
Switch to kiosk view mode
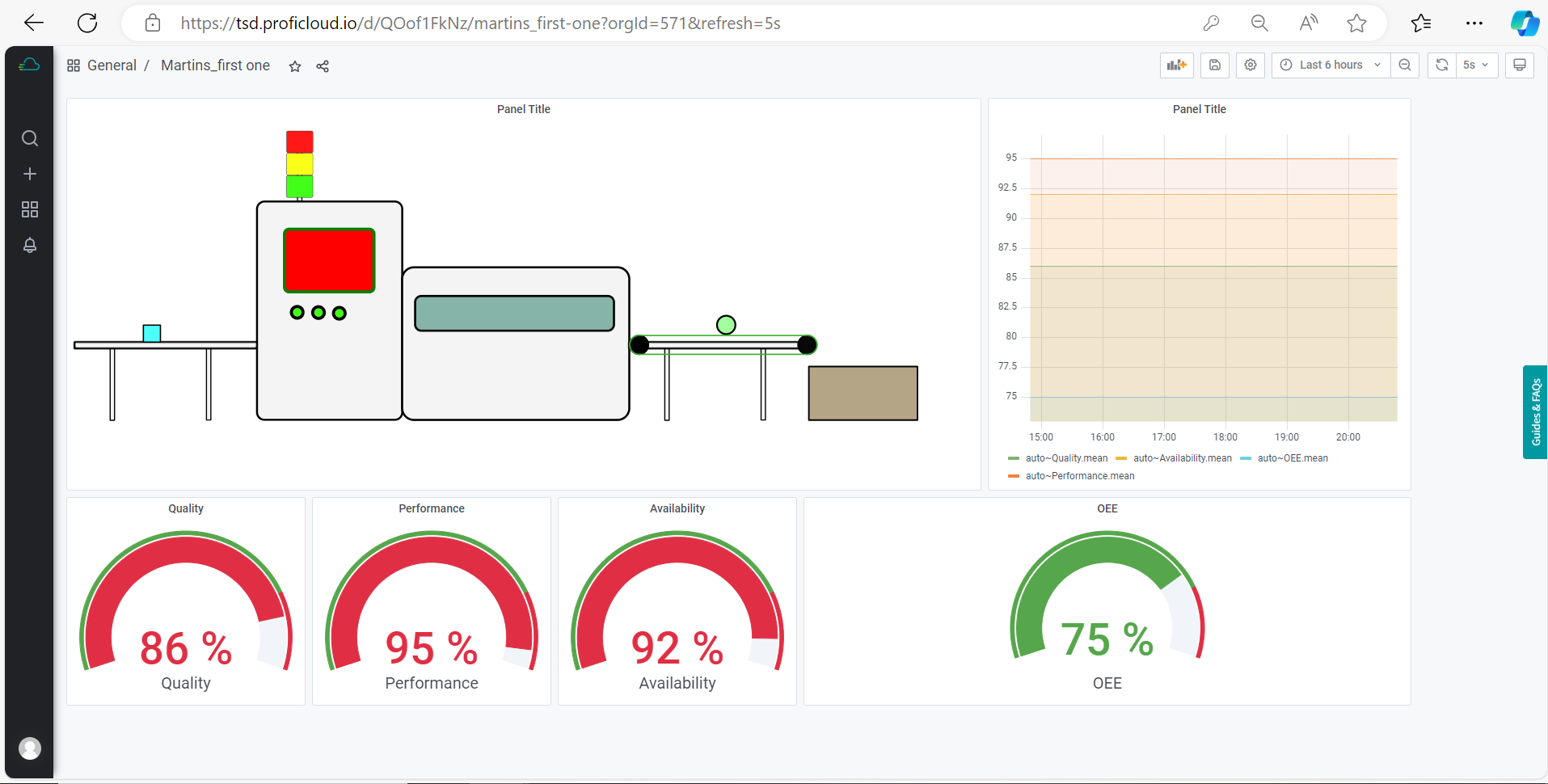click(x=1519, y=65)
